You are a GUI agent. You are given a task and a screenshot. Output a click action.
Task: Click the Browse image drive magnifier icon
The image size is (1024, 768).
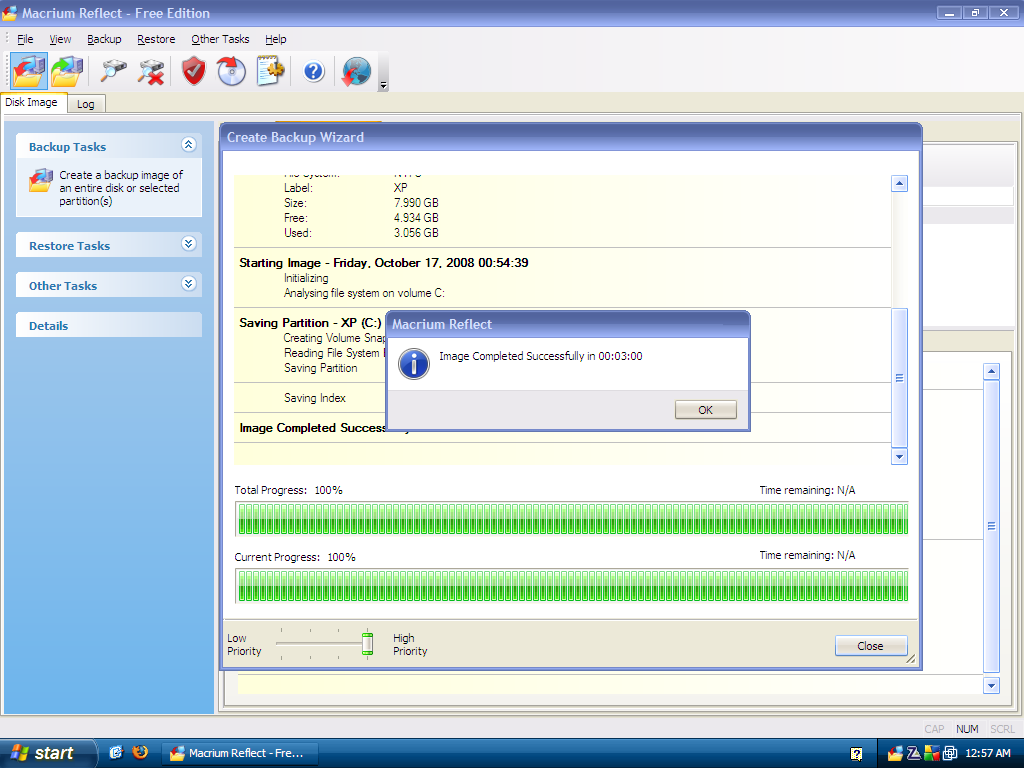[x=114, y=71]
